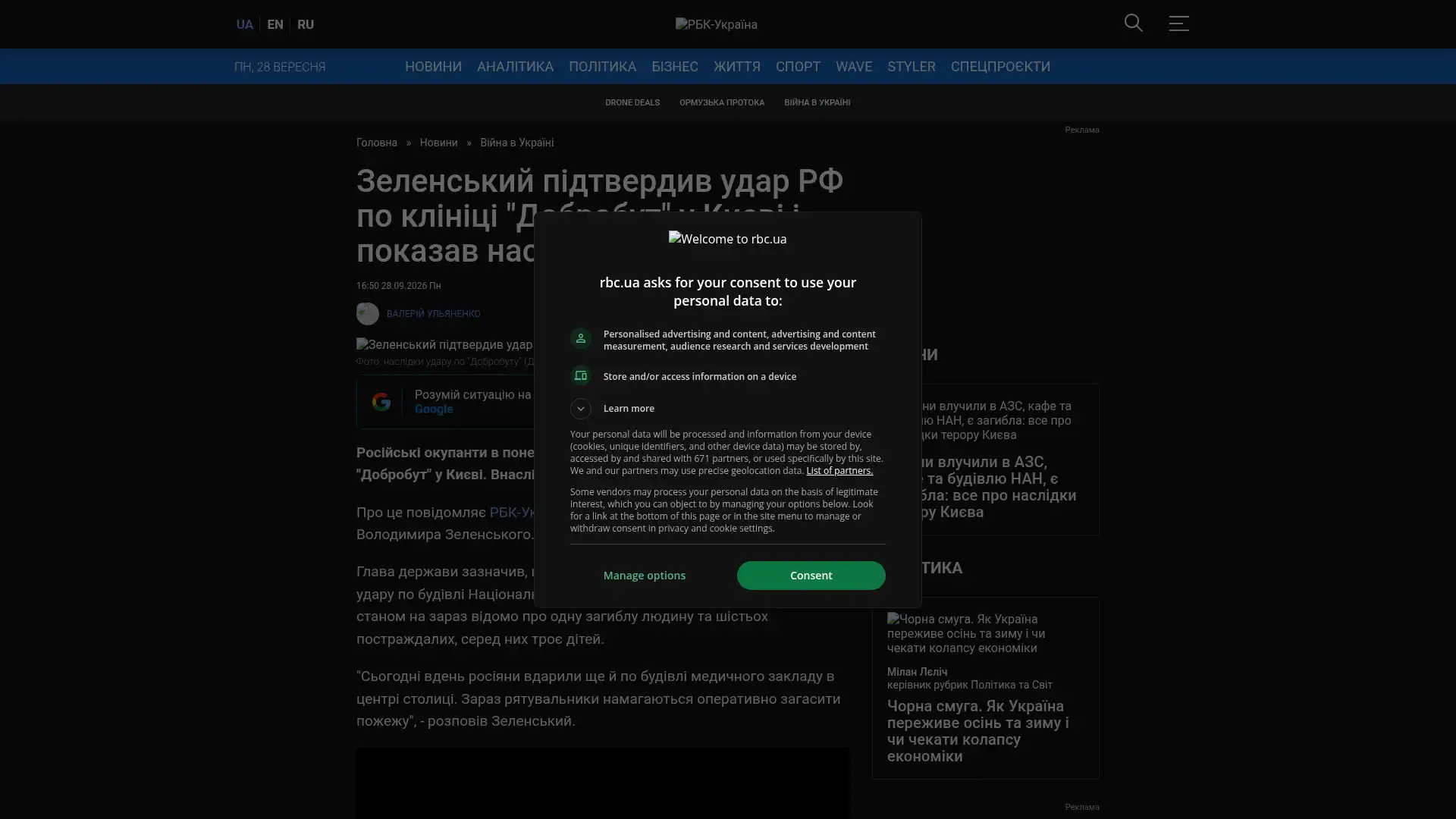The width and height of the screenshot is (1456, 819).
Task: Open the СПОРТ menu section
Action: click(x=798, y=67)
